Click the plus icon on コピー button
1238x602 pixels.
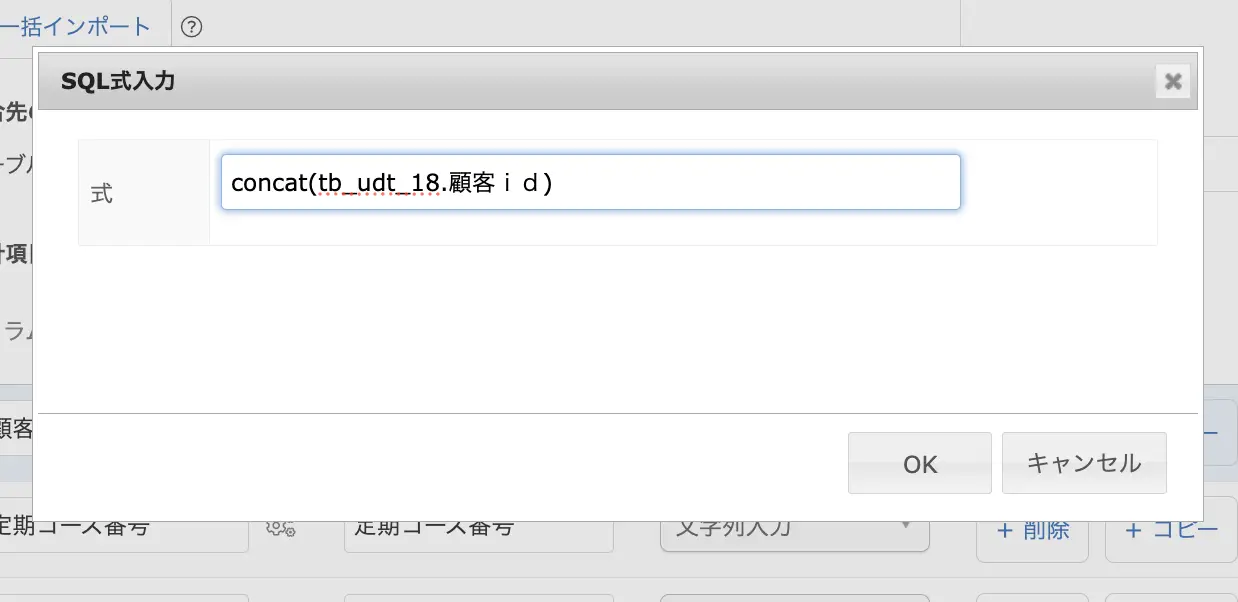pos(1133,530)
